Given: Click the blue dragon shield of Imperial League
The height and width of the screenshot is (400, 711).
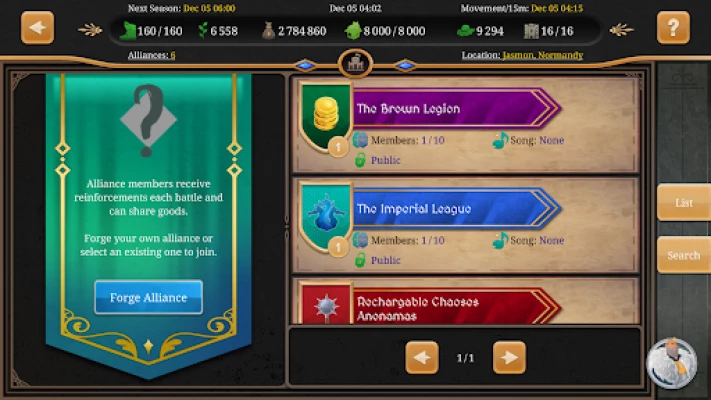Looking at the screenshot, I should click(326, 216).
